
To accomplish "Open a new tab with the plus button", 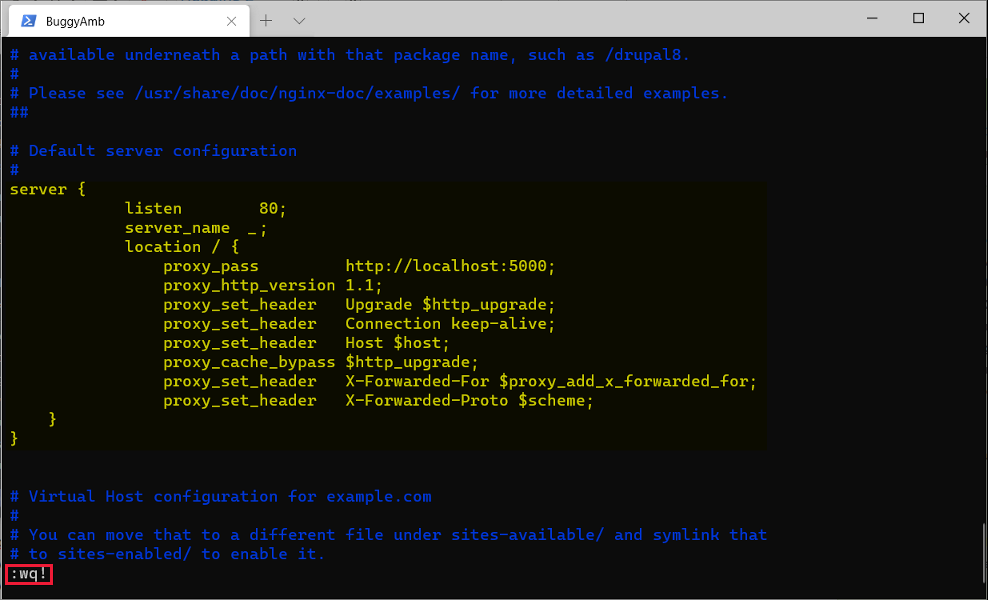I will point(266,20).
